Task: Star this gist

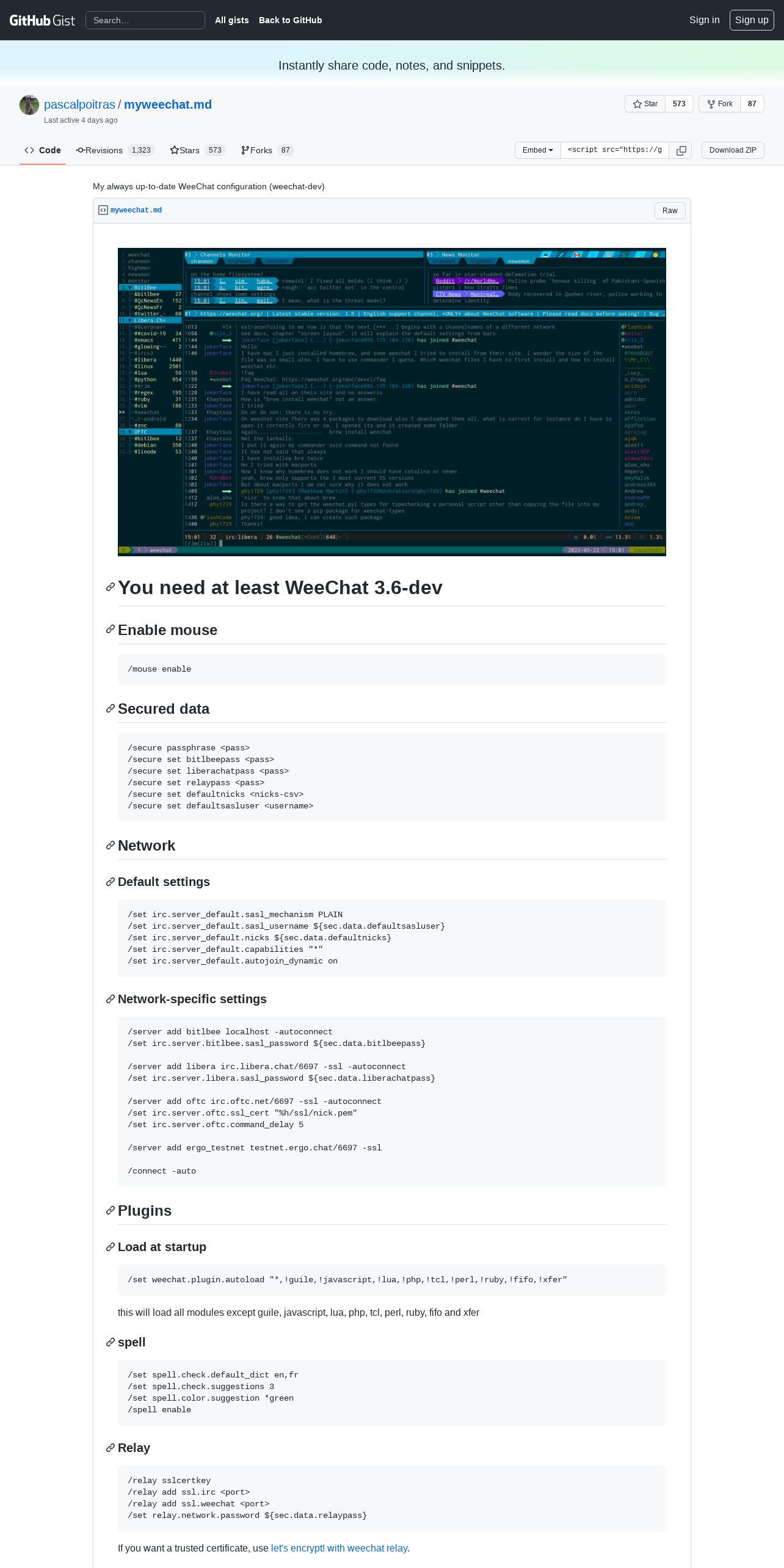Action: tap(645, 104)
